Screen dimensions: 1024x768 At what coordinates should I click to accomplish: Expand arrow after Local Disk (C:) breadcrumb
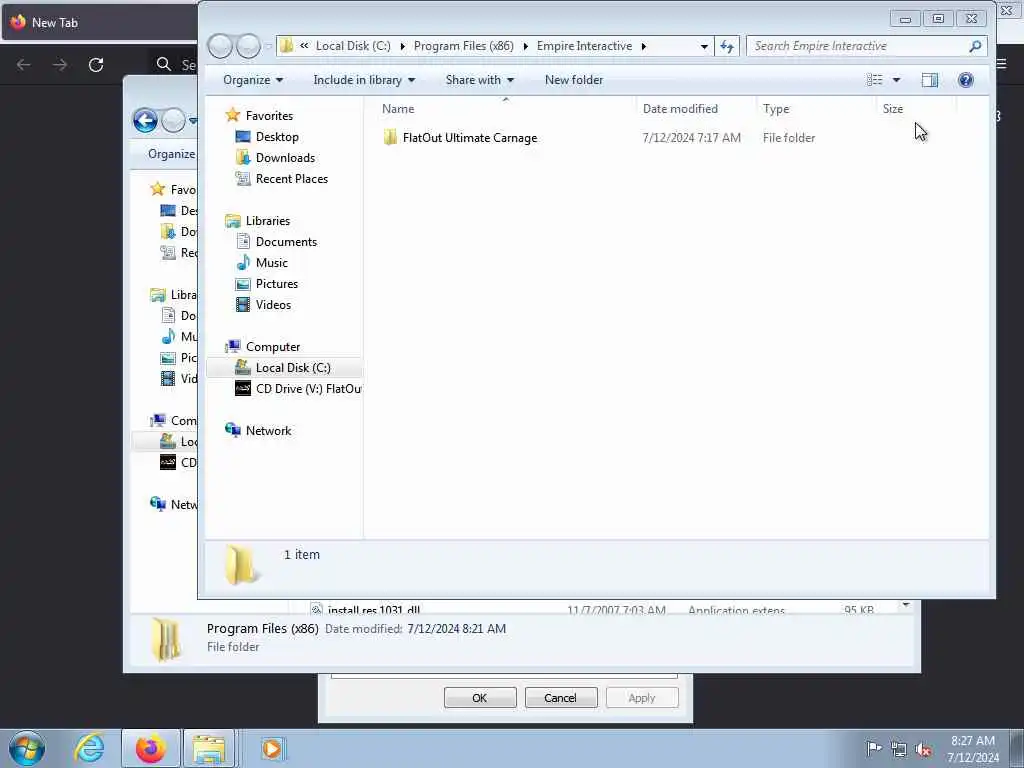click(x=402, y=46)
